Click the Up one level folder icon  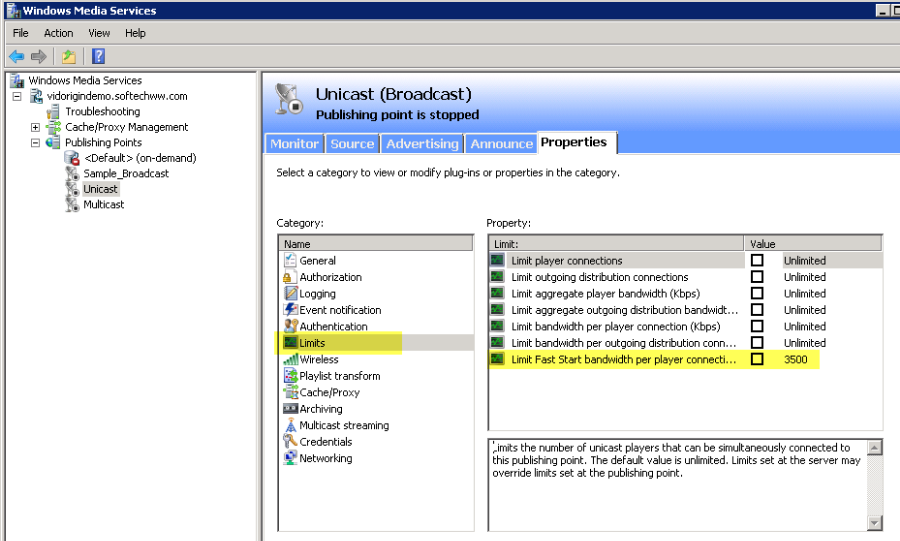69,56
